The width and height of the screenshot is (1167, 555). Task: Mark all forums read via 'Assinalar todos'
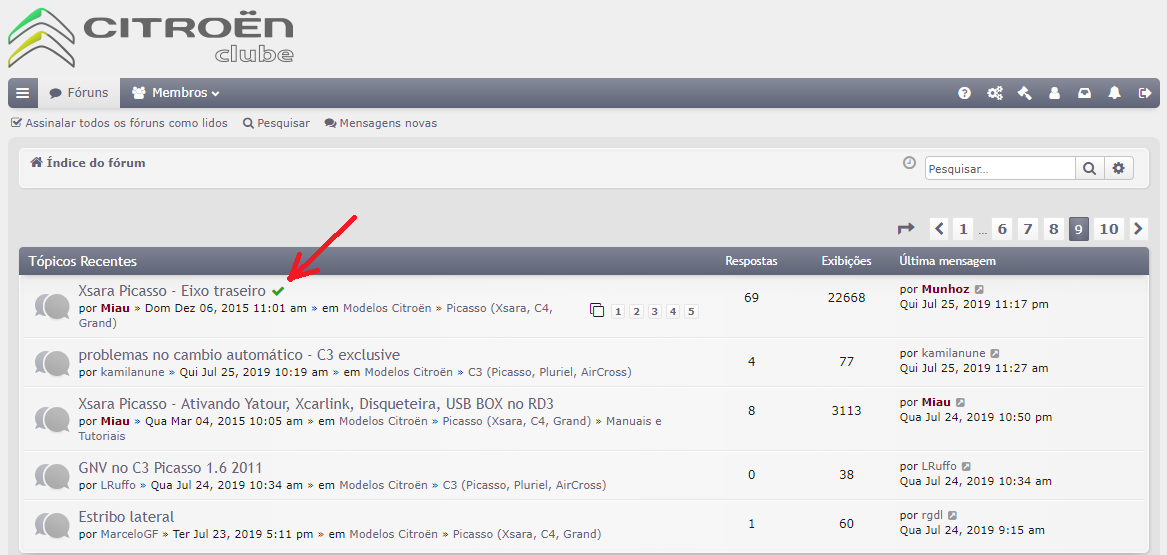point(119,123)
